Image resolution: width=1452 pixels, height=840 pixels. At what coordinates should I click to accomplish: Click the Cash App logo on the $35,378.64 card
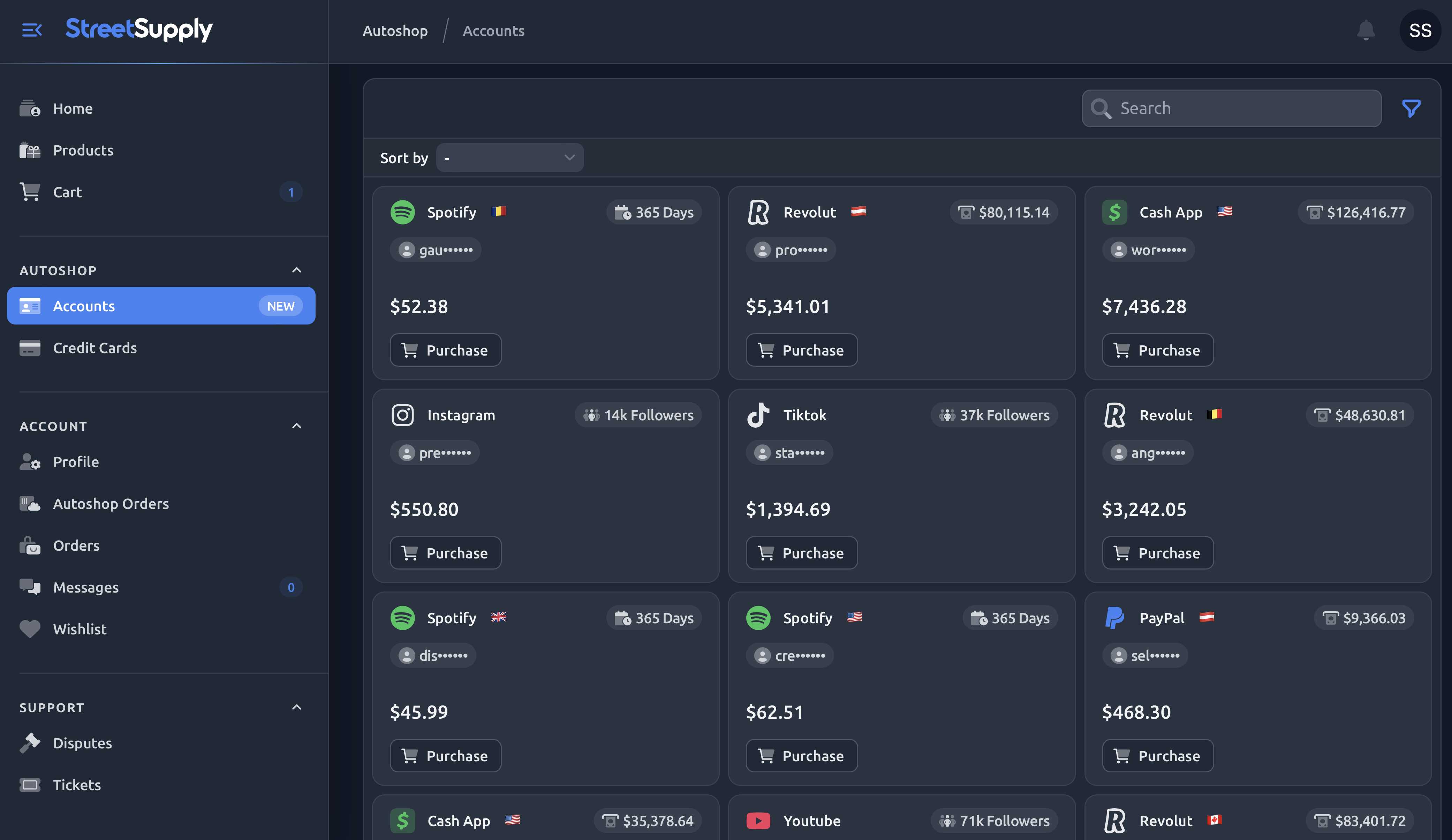click(403, 820)
